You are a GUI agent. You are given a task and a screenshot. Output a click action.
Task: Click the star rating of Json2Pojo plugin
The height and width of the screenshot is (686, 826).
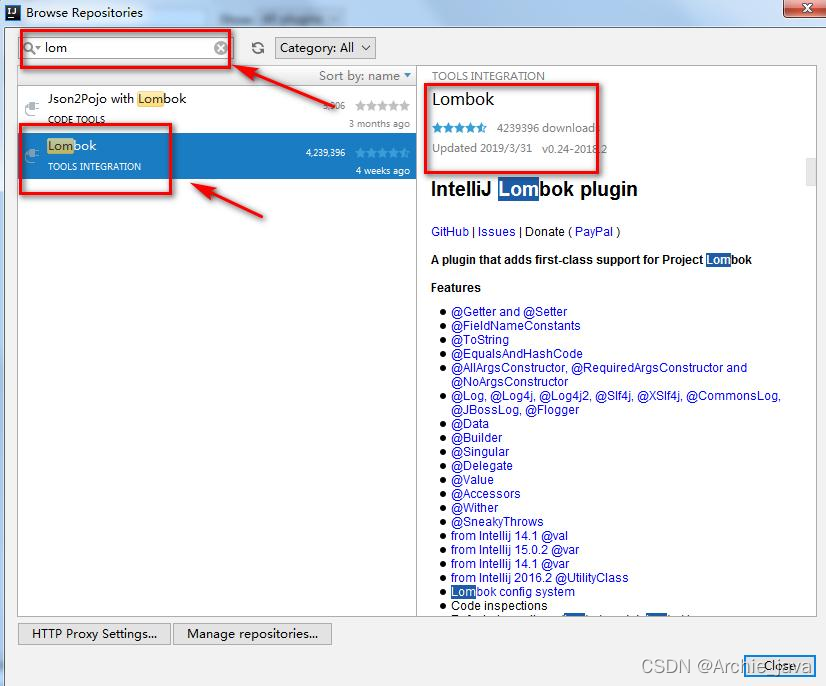[x=382, y=106]
